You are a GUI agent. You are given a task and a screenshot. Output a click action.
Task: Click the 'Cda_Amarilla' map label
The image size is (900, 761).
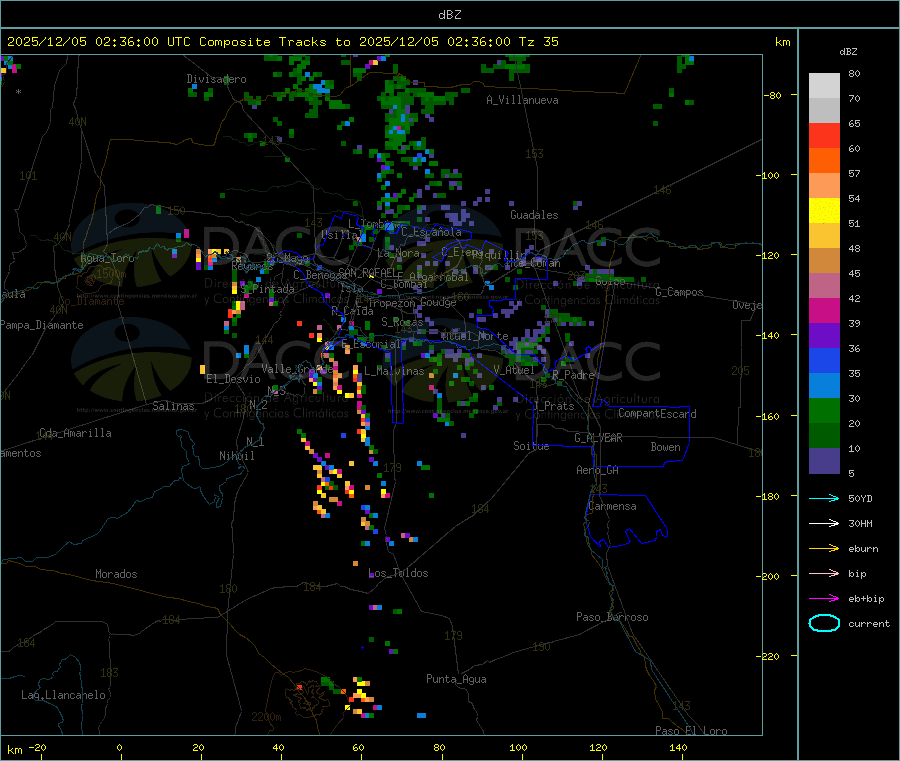pos(75,433)
